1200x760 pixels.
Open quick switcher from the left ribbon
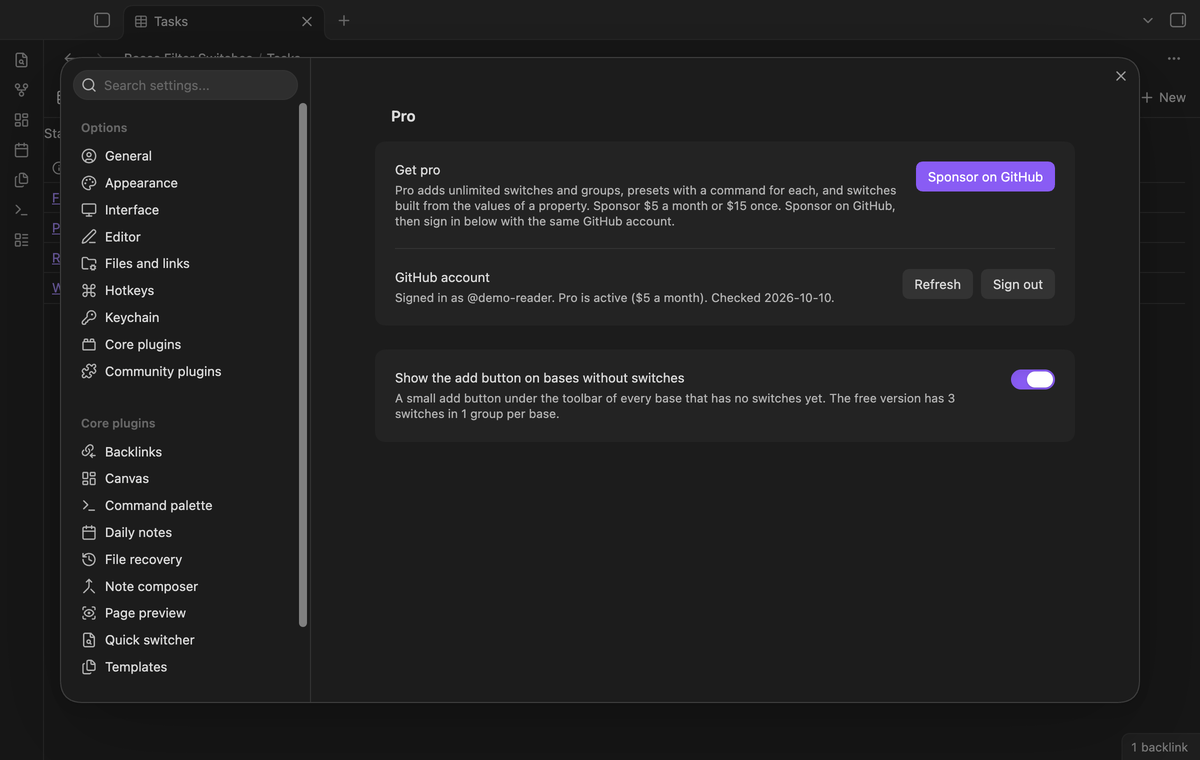pos(22,60)
